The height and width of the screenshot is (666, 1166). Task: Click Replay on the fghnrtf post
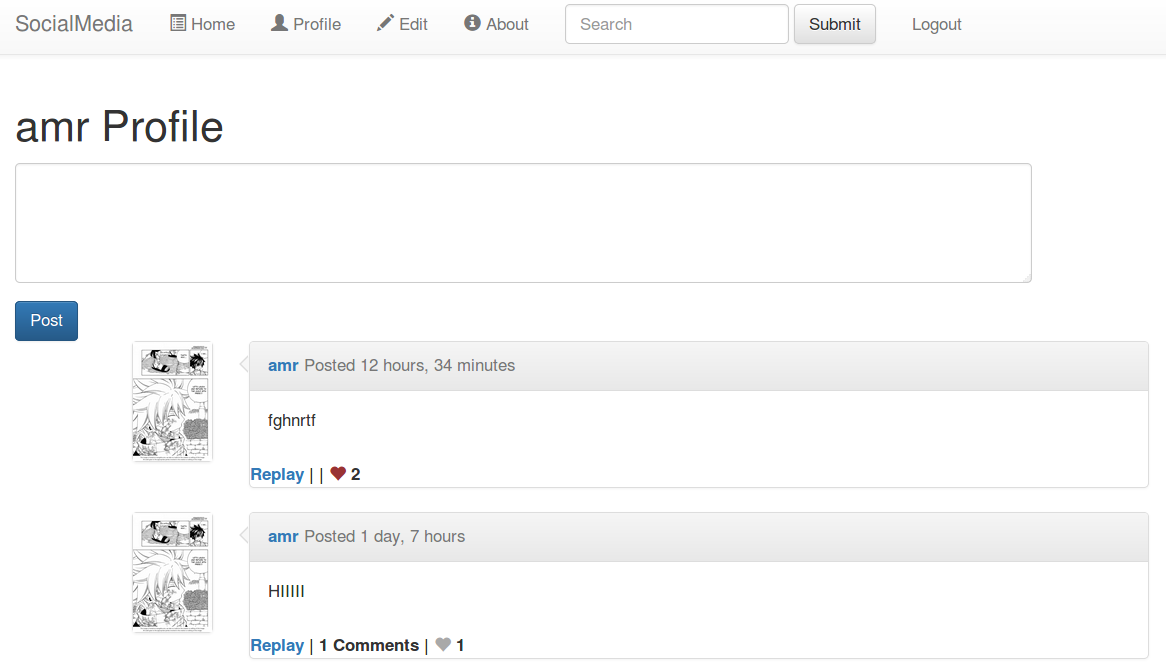click(277, 474)
